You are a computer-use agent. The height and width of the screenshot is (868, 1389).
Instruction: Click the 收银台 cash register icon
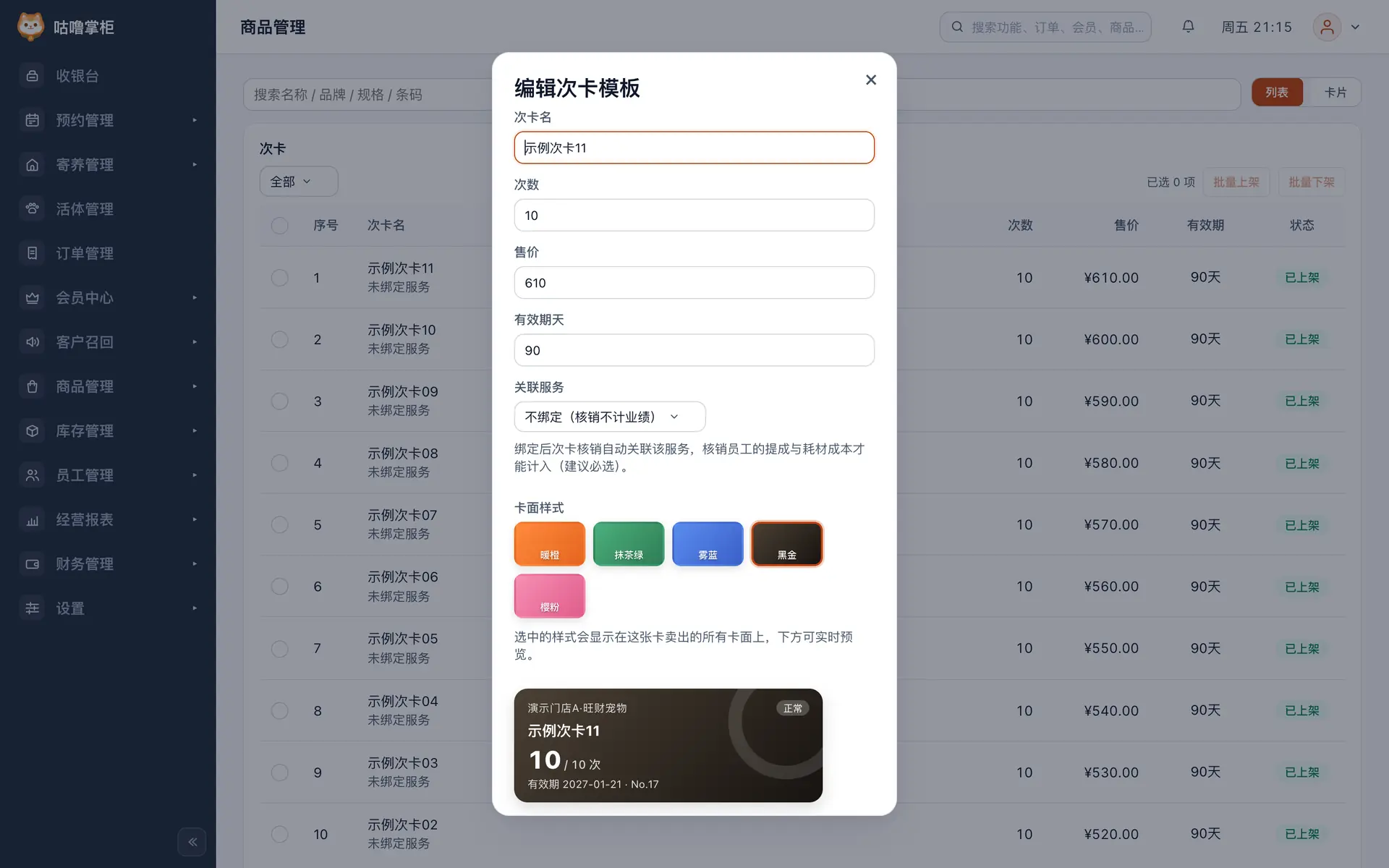point(32,76)
